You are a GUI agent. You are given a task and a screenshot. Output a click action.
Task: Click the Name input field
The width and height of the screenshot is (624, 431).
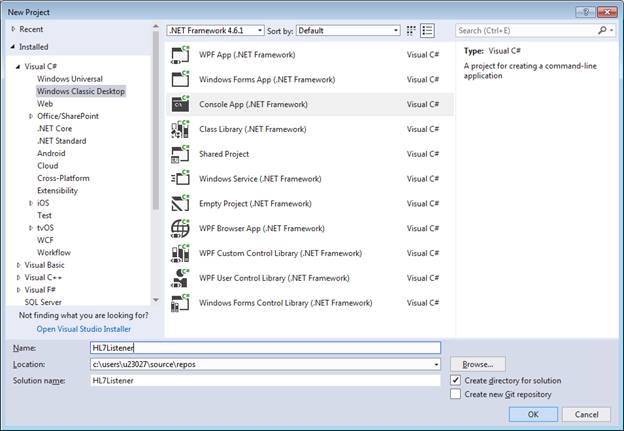(x=265, y=347)
